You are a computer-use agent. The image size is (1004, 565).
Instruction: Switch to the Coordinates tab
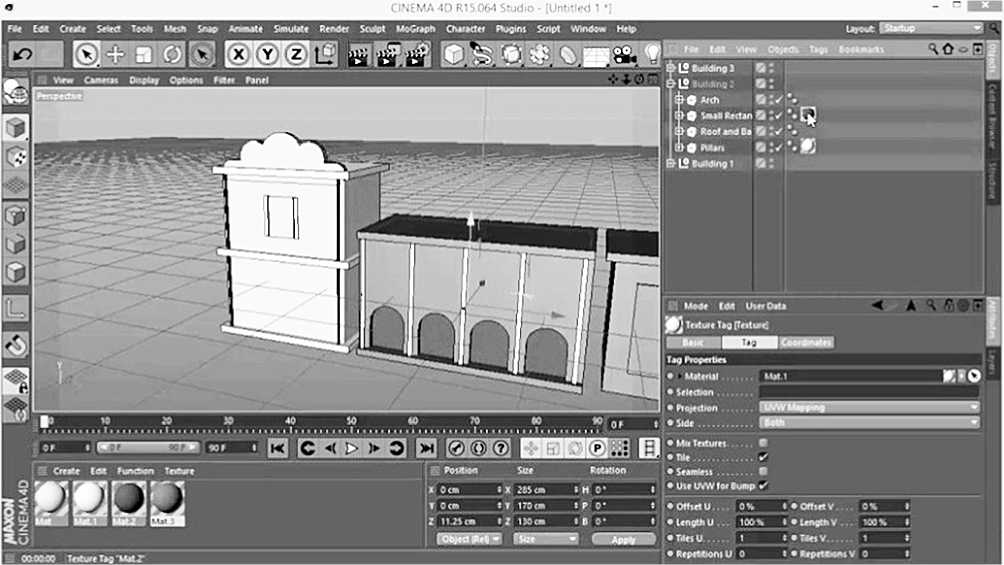806,343
